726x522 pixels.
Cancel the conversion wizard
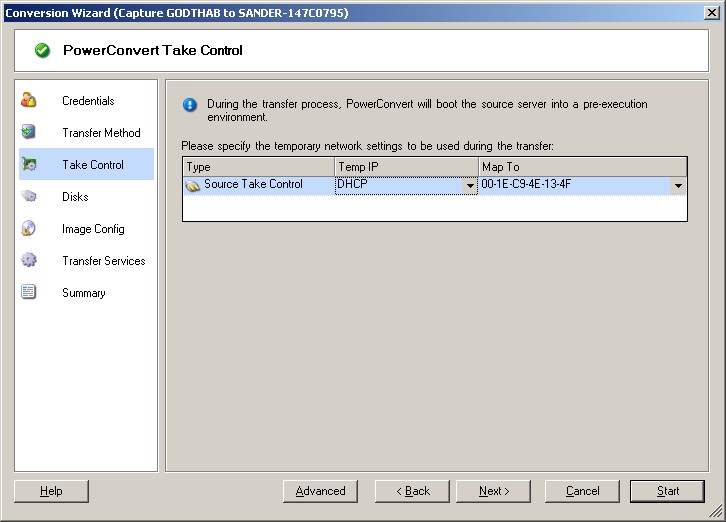[582, 491]
